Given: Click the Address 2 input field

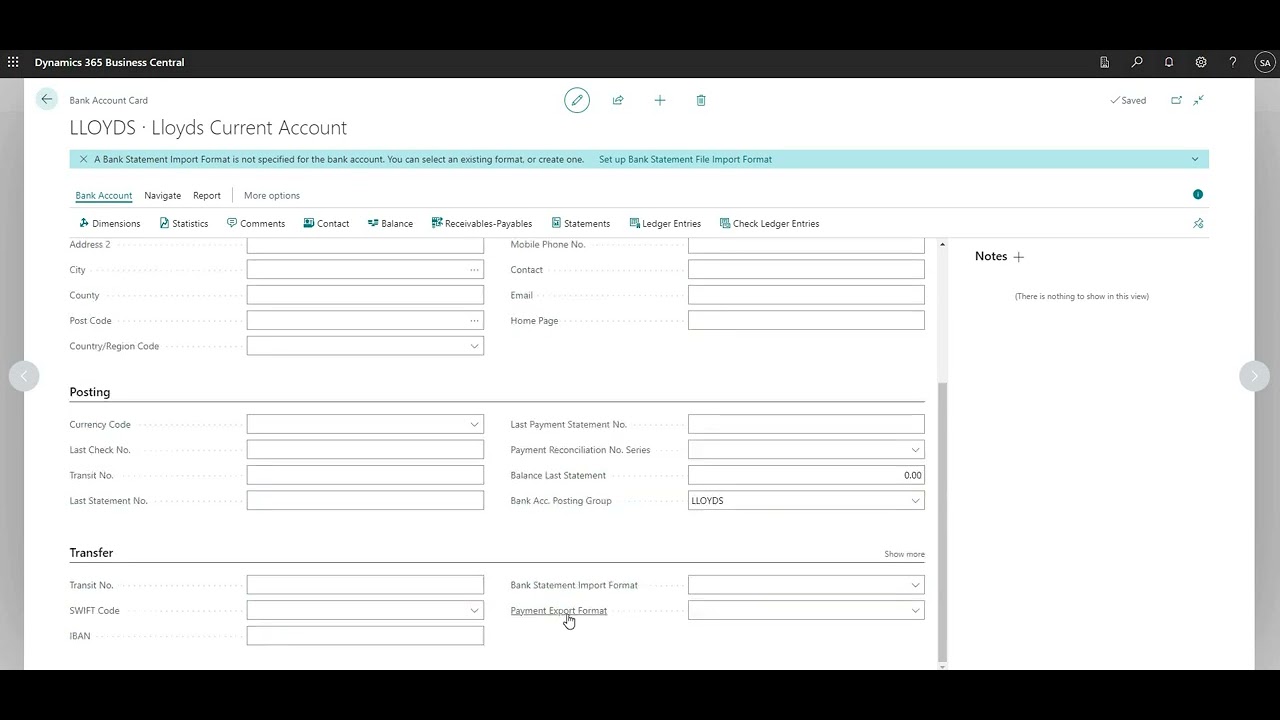Looking at the screenshot, I should [365, 245].
